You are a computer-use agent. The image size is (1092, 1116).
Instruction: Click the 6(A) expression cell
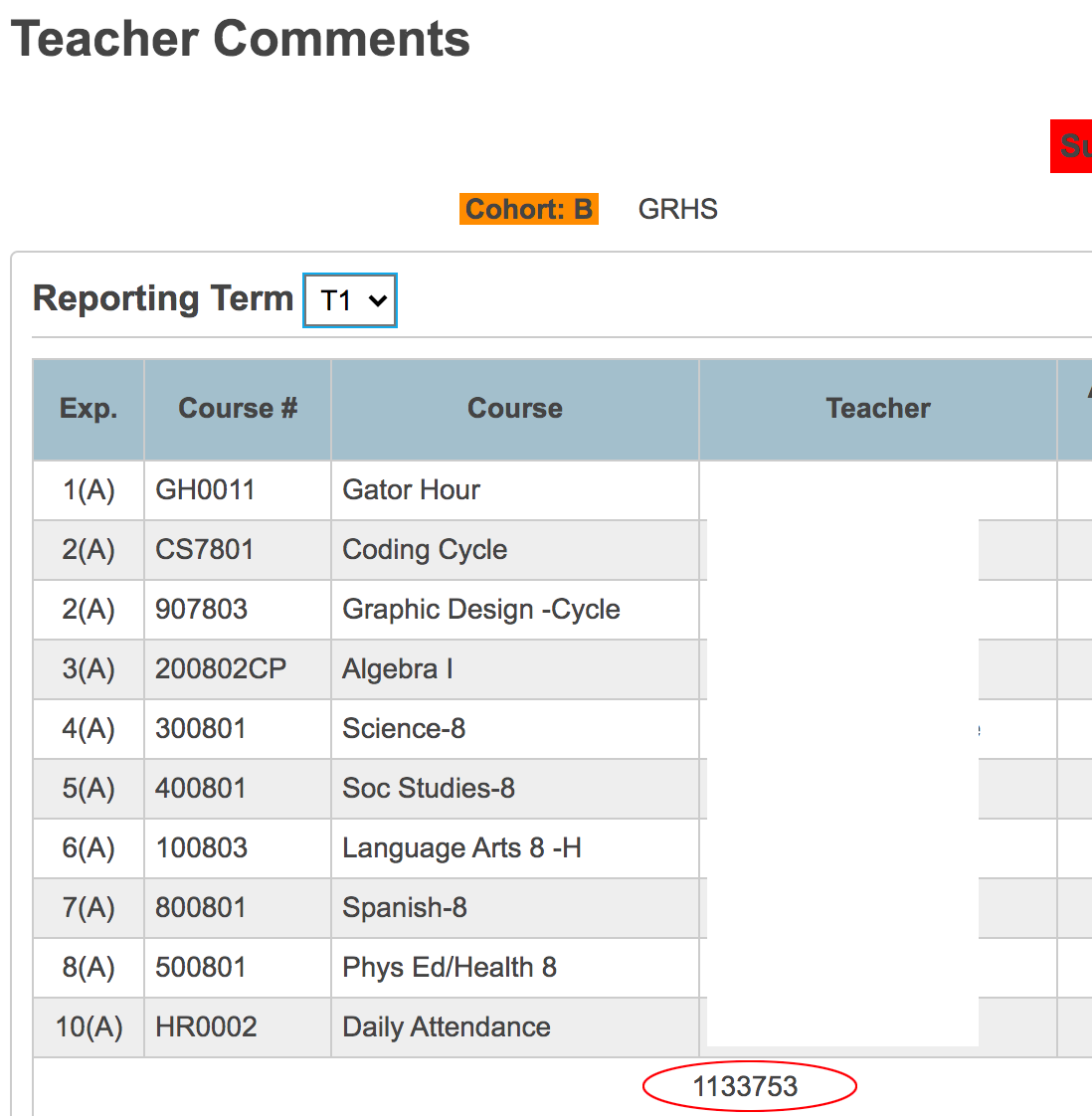(89, 849)
